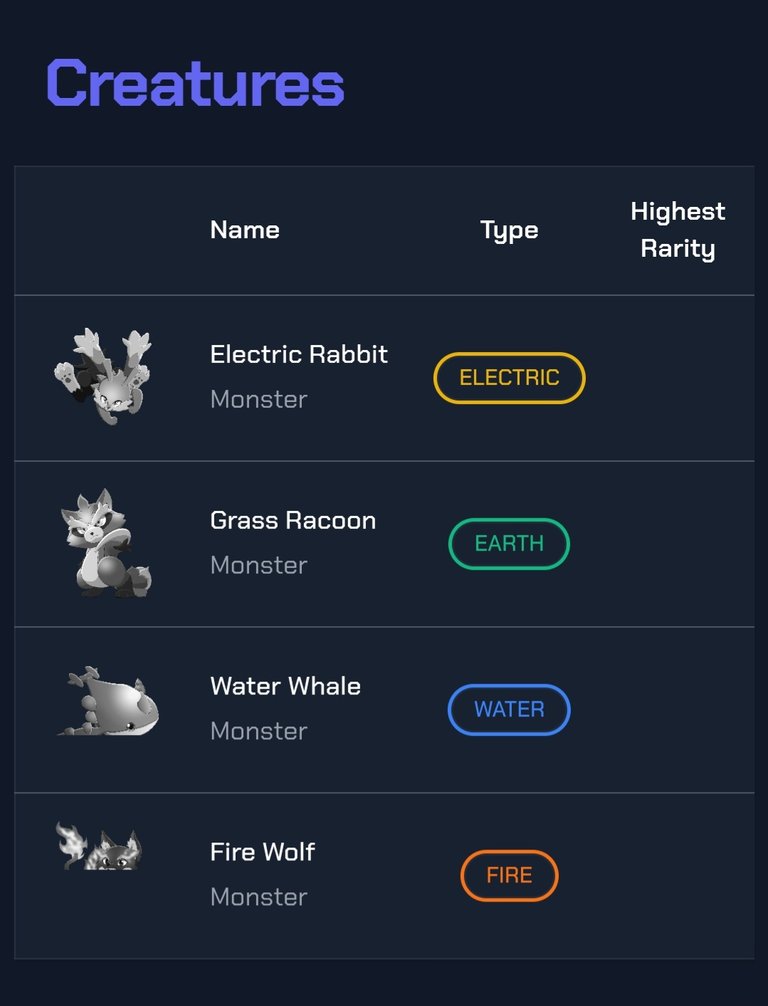Click Monster label under Fire Wolf
The width and height of the screenshot is (768, 1006).
coord(259,897)
